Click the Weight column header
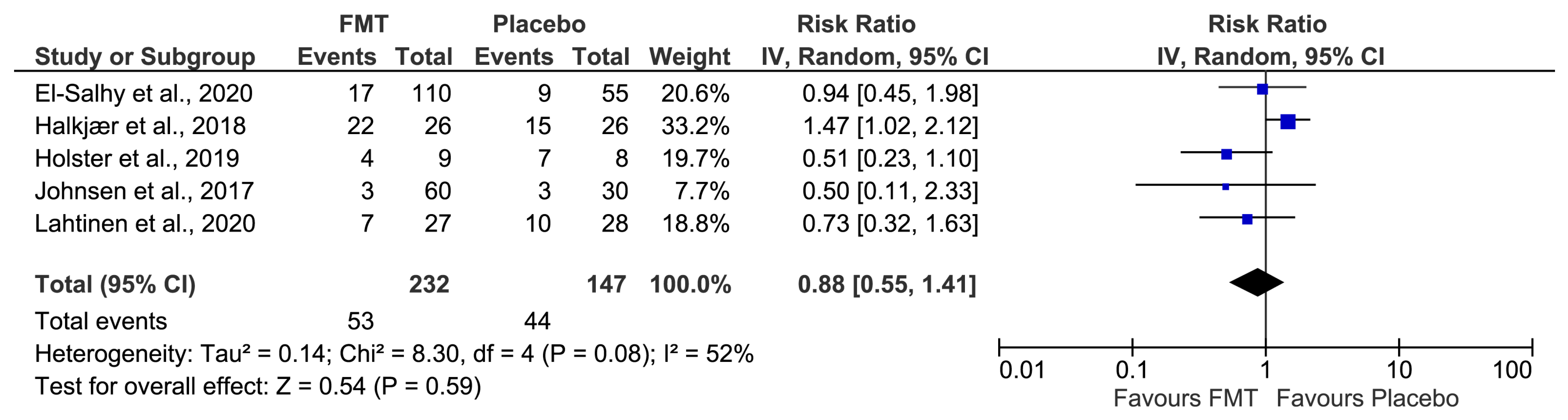 689,57
